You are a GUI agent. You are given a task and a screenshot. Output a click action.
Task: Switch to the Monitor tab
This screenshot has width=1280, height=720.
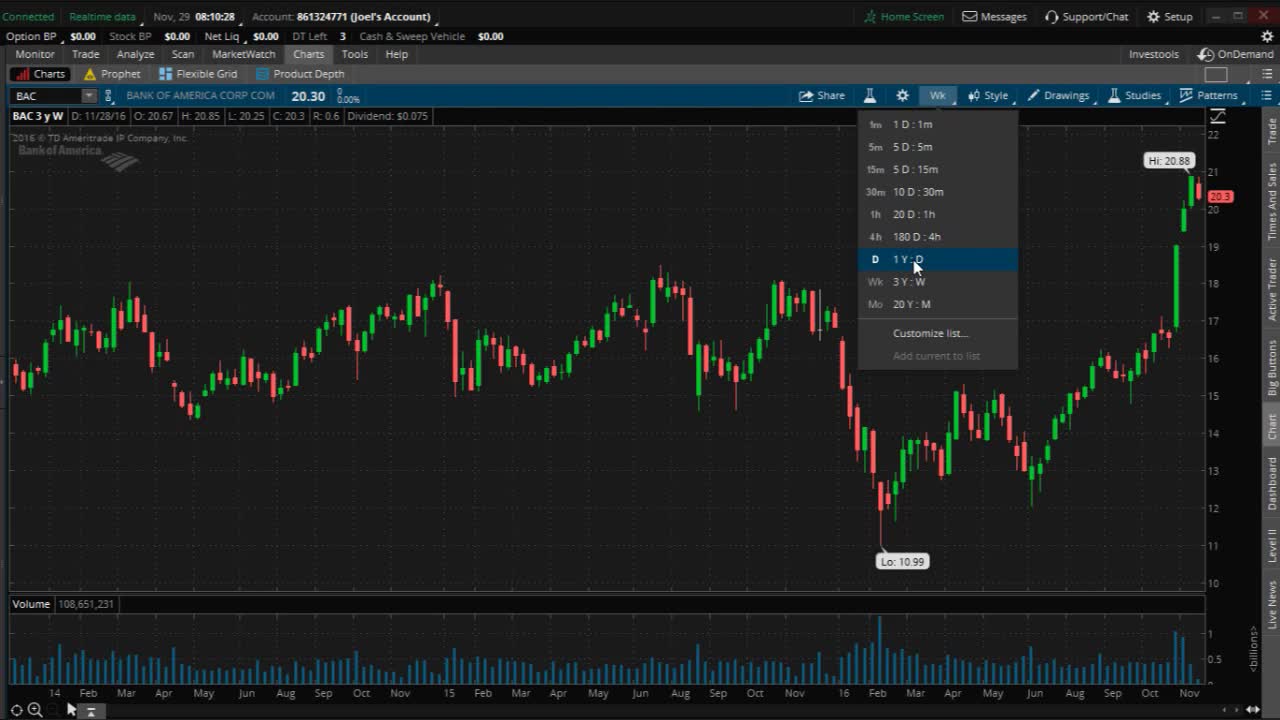coord(35,54)
